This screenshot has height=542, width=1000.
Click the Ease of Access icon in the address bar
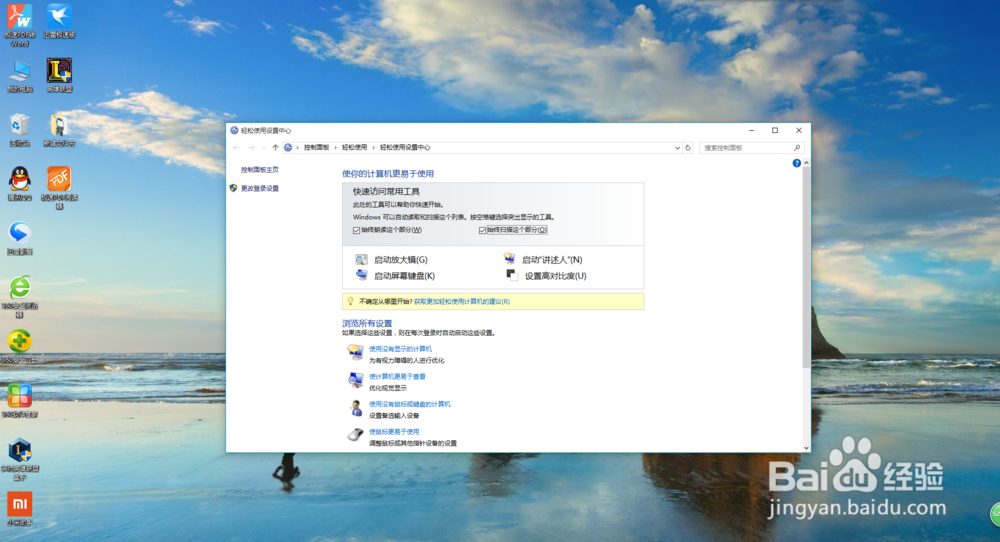[x=288, y=147]
